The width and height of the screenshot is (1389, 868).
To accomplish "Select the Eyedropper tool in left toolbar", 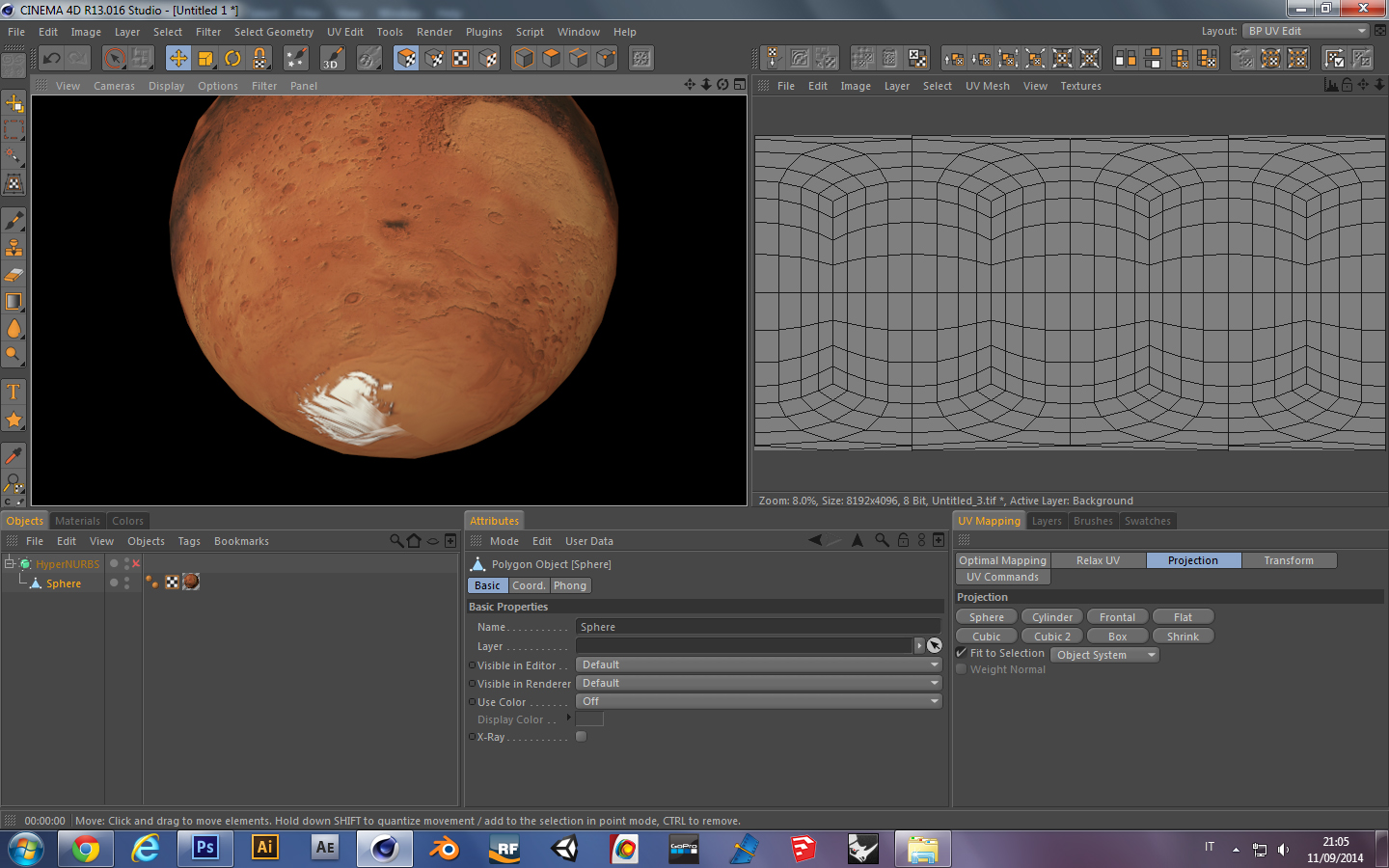I will pos(14,455).
